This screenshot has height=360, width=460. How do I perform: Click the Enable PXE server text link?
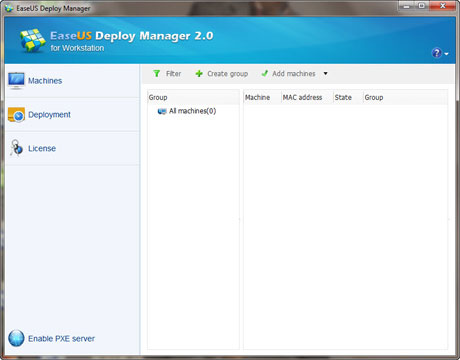point(61,339)
